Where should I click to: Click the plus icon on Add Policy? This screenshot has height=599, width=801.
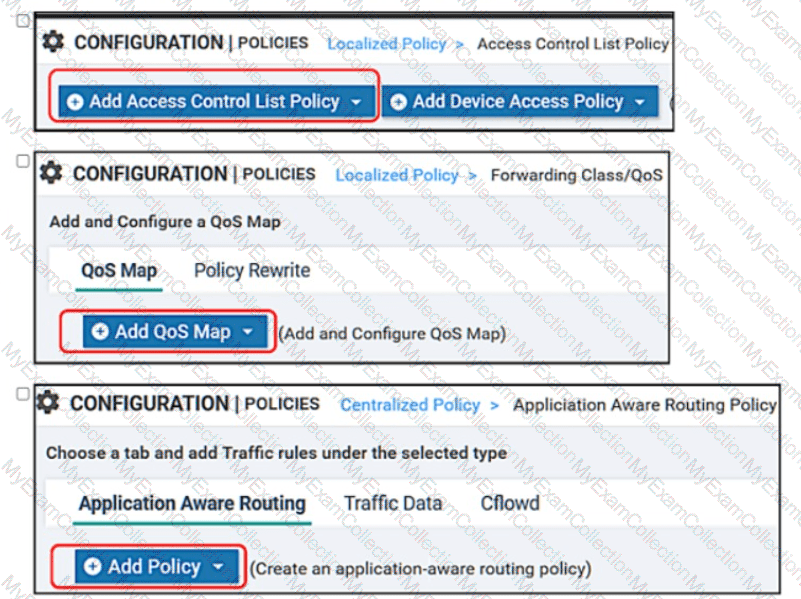coord(93,567)
